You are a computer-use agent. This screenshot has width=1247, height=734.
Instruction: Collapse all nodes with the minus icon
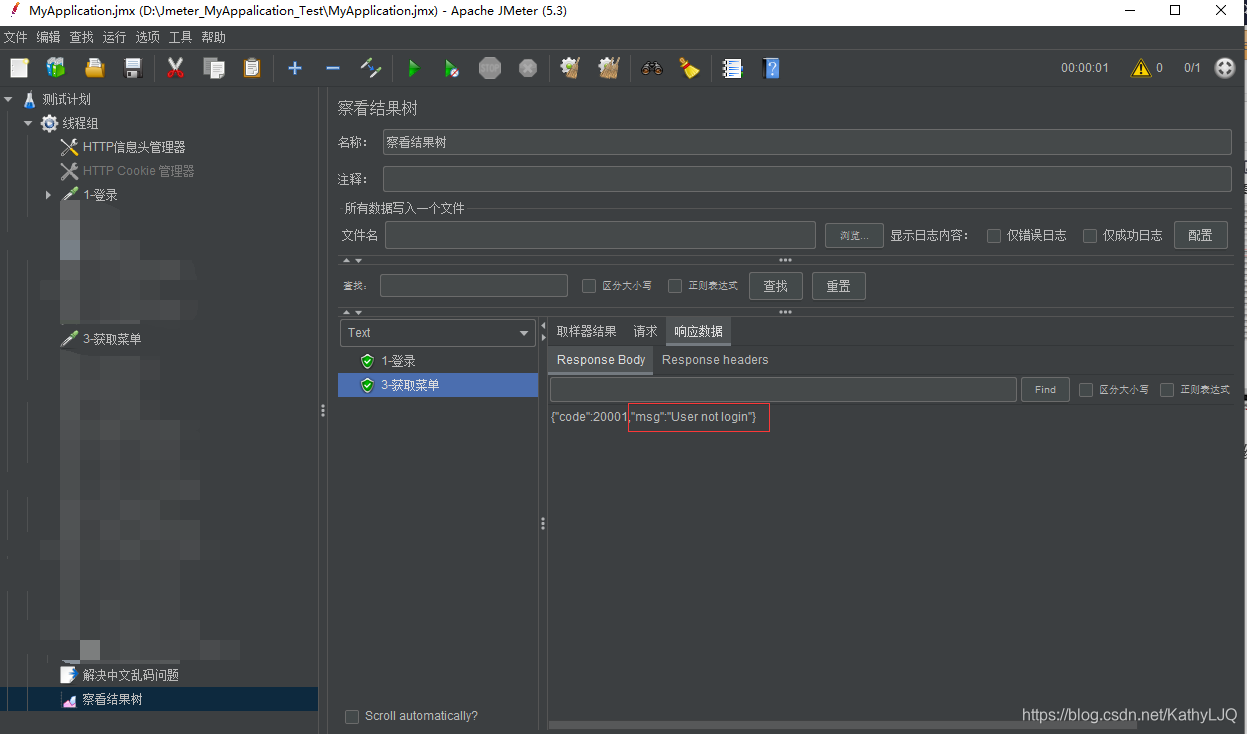pos(333,68)
